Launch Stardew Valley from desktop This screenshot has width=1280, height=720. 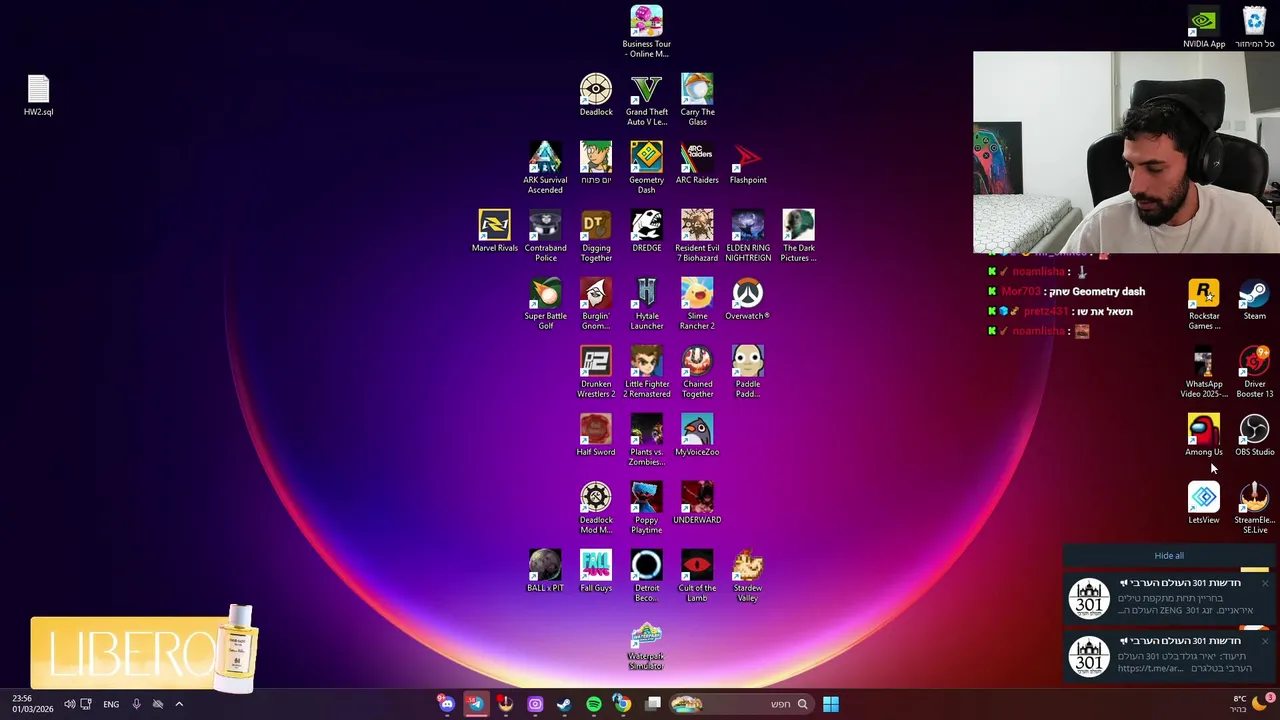748,575
